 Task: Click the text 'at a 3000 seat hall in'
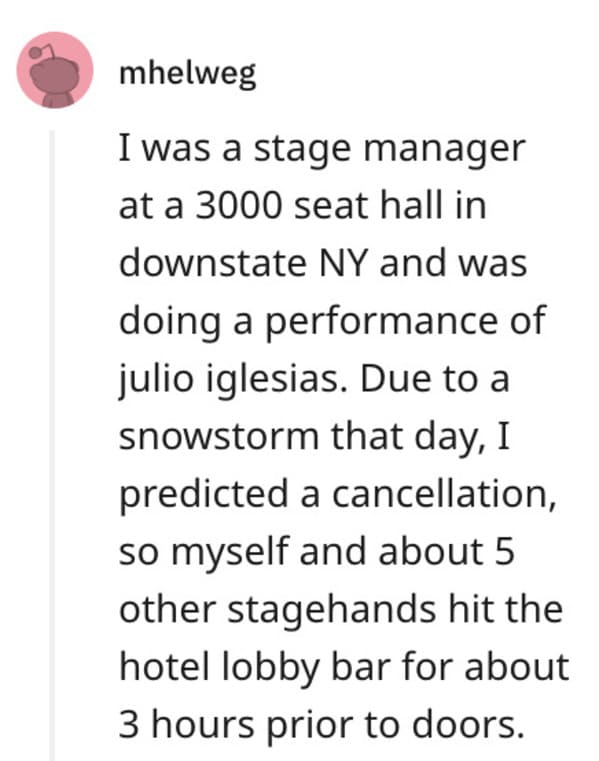302,205
